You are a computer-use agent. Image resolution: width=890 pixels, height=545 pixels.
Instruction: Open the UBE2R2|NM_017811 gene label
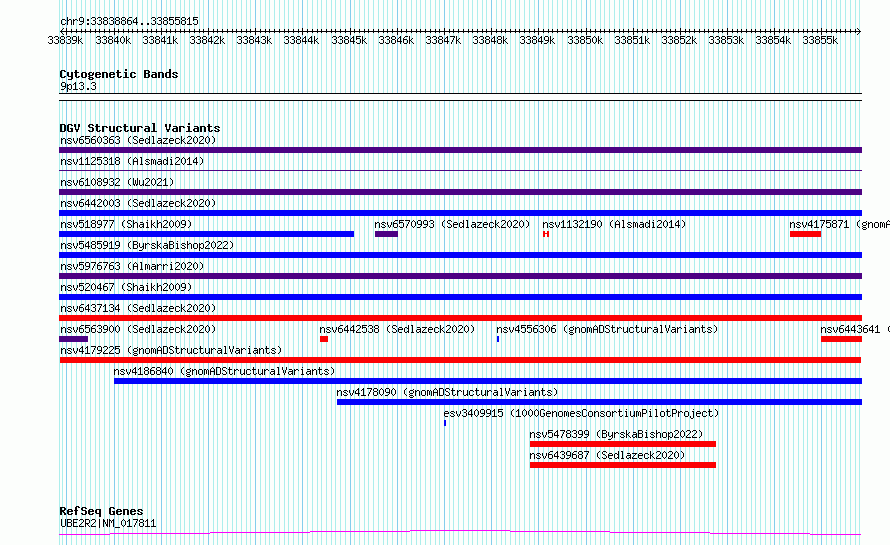click(108, 523)
